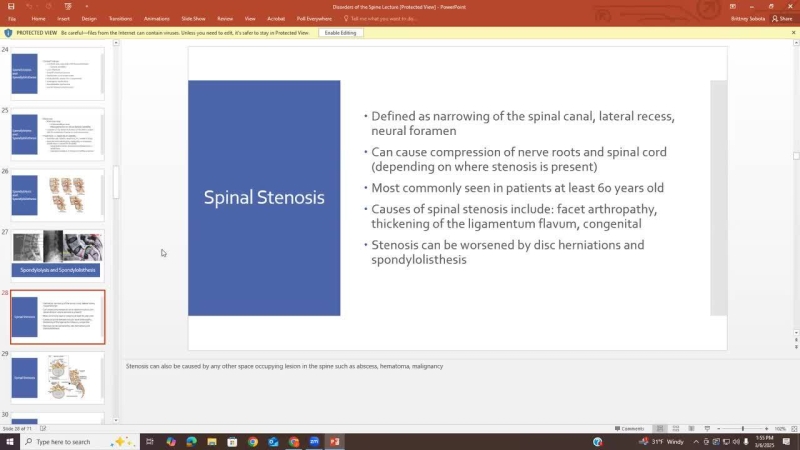
Task: Close the Protected View message bar
Action: pos(793,32)
